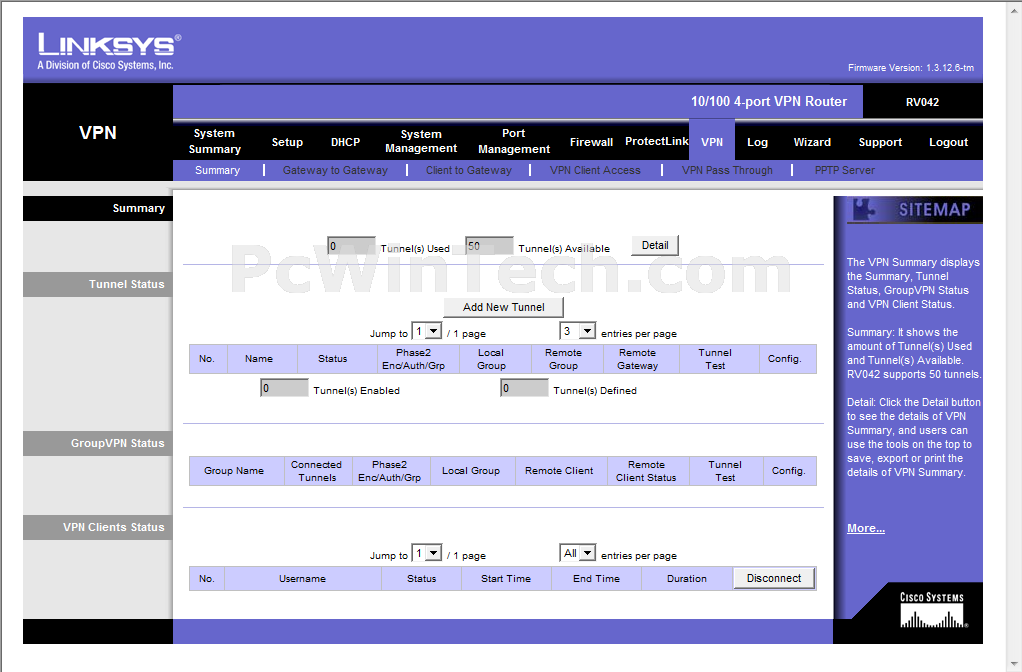
Task: Open the Tunnel Status jump-to page dropdown
Action: 427,332
